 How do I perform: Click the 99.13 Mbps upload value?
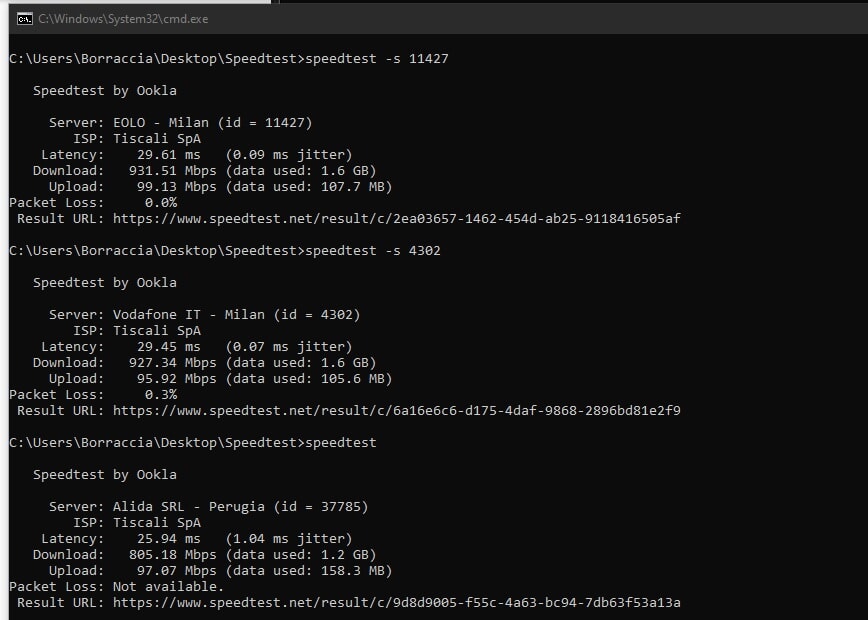pyautogui.click(x=177, y=187)
